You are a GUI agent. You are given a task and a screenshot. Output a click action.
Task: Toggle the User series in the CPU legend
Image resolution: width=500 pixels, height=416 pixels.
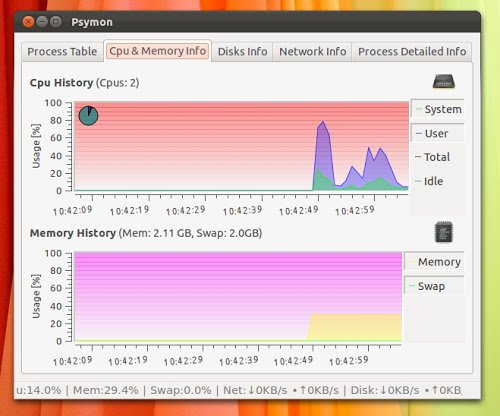tap(438, 133)
